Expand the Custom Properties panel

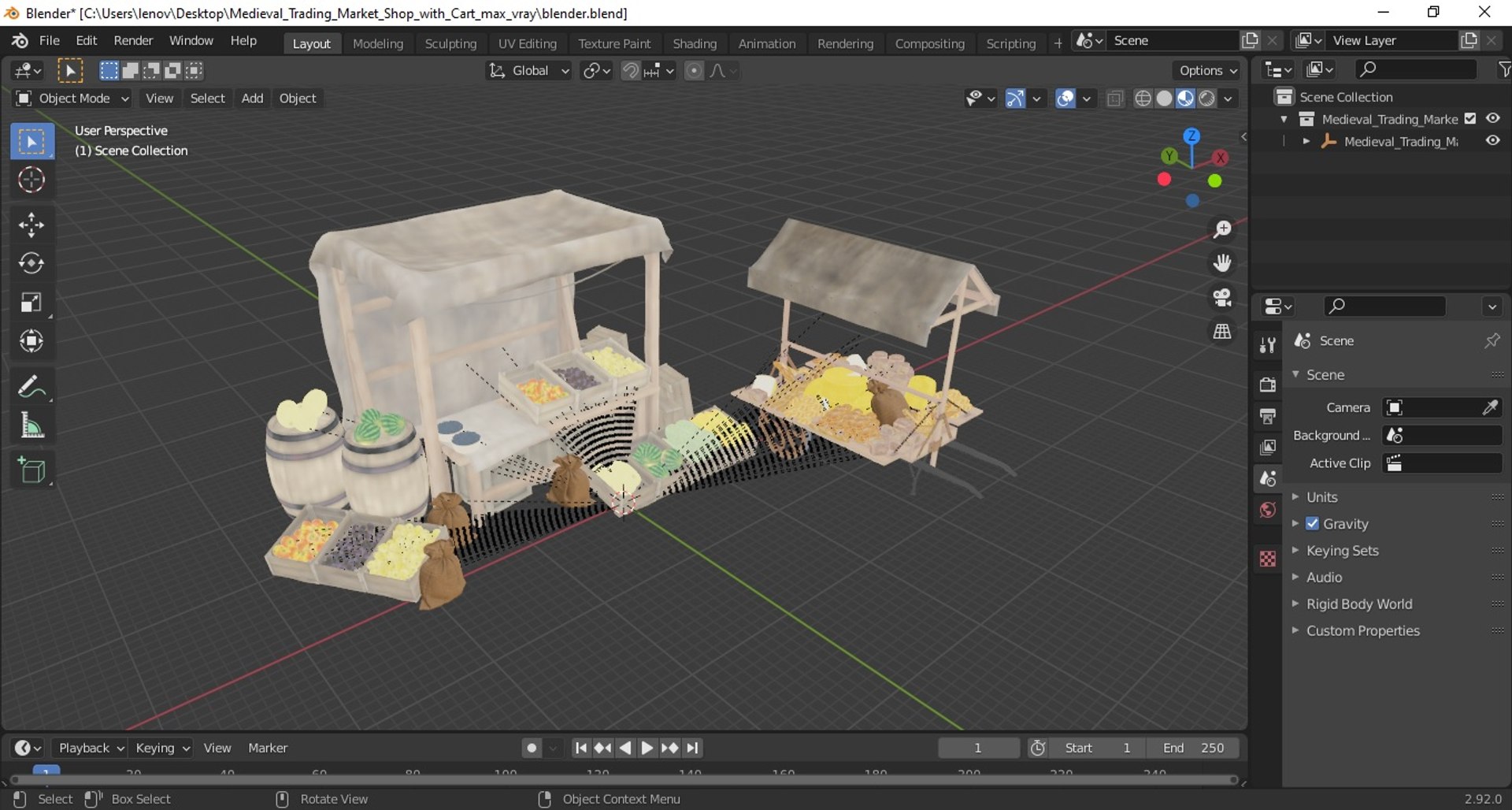pyautogui.click(x=1362, y=631)
